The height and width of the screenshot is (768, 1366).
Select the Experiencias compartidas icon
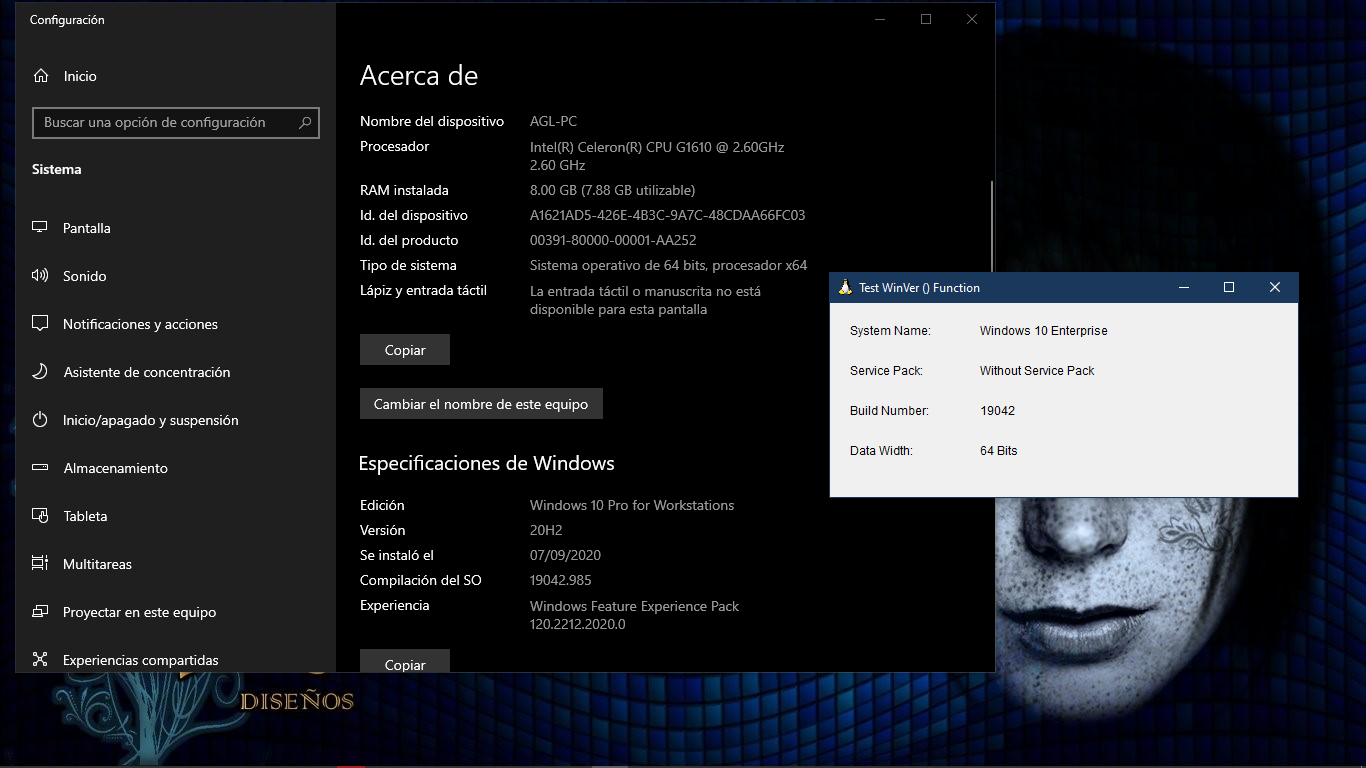click(40, 660)
